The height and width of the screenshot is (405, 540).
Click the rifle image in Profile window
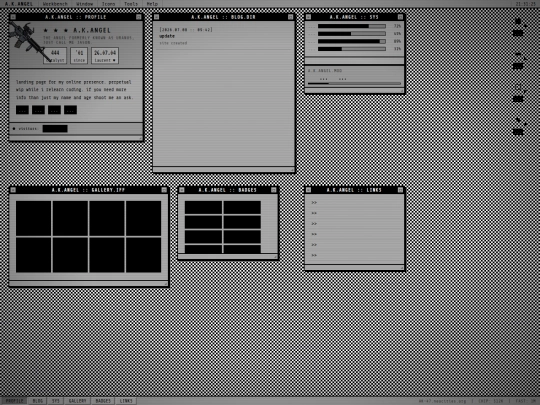point(29,41)
